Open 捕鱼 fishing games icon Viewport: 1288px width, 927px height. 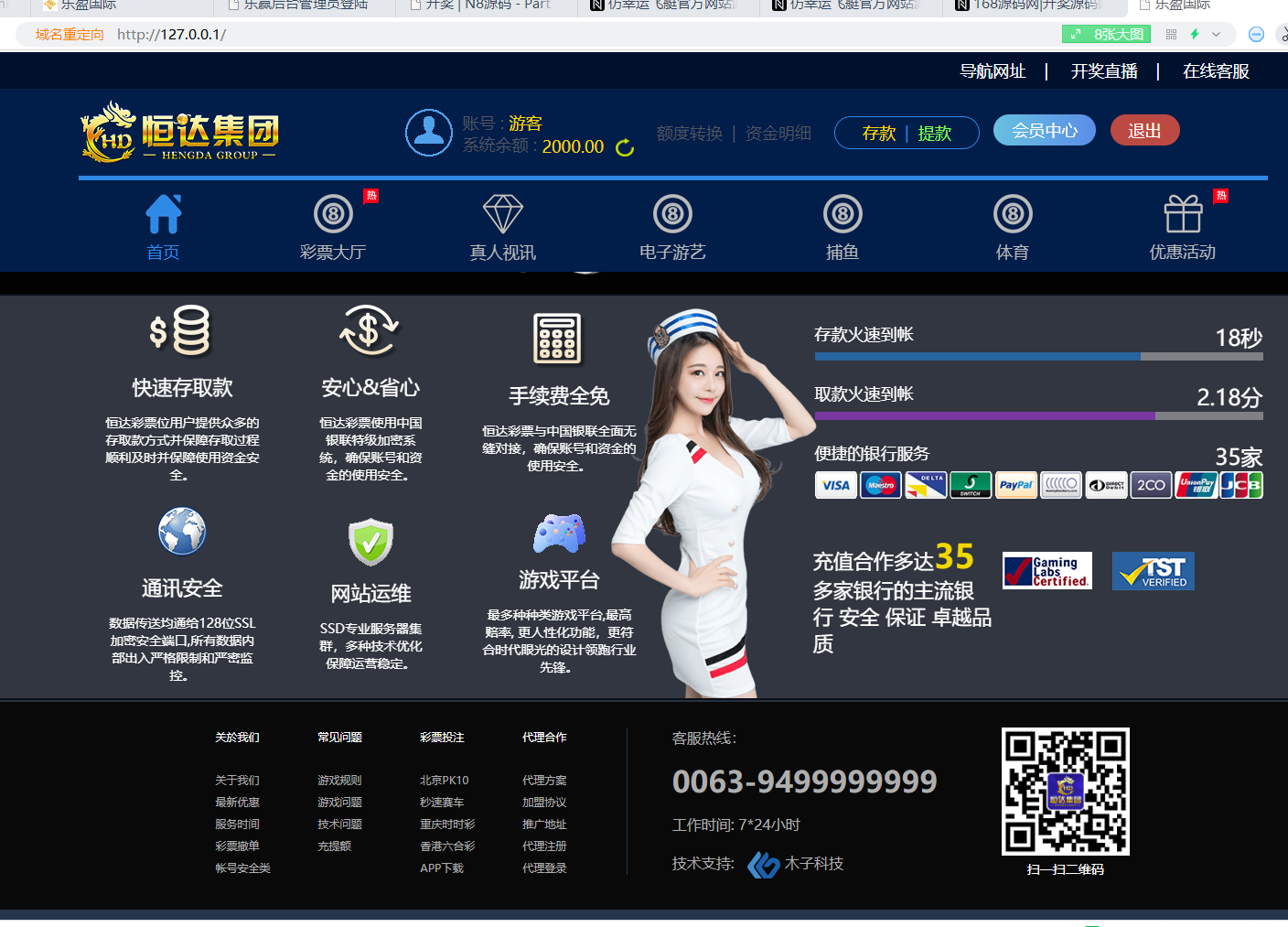[x=843, y=215]
